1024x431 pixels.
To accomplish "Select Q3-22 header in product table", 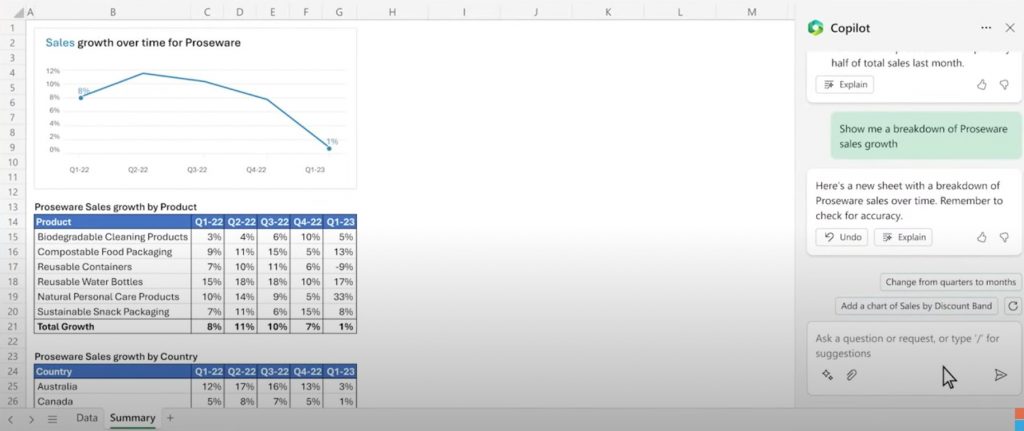I will 274,222.
